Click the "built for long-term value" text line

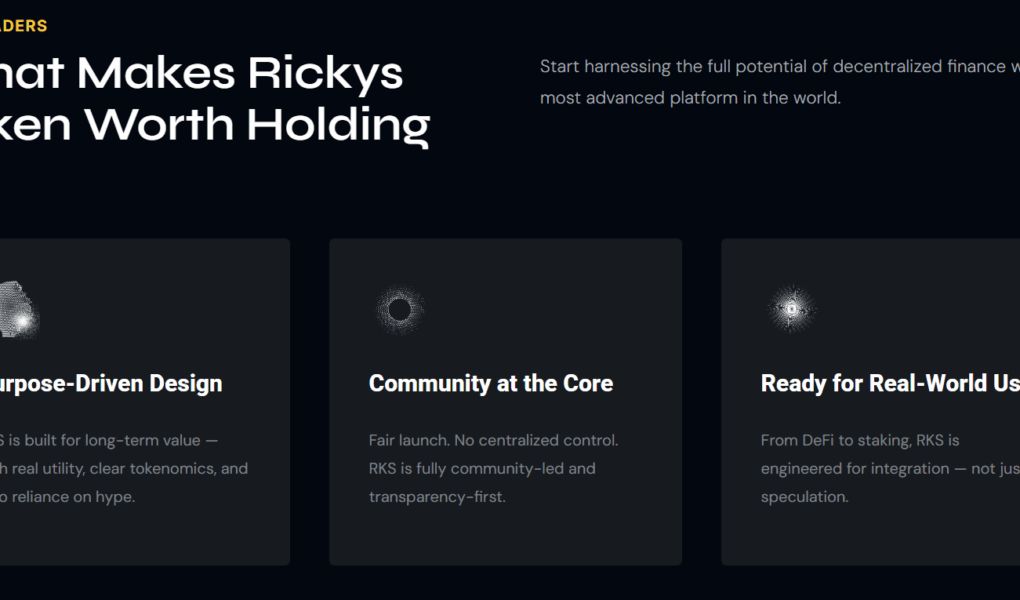(x=110, y=440)
